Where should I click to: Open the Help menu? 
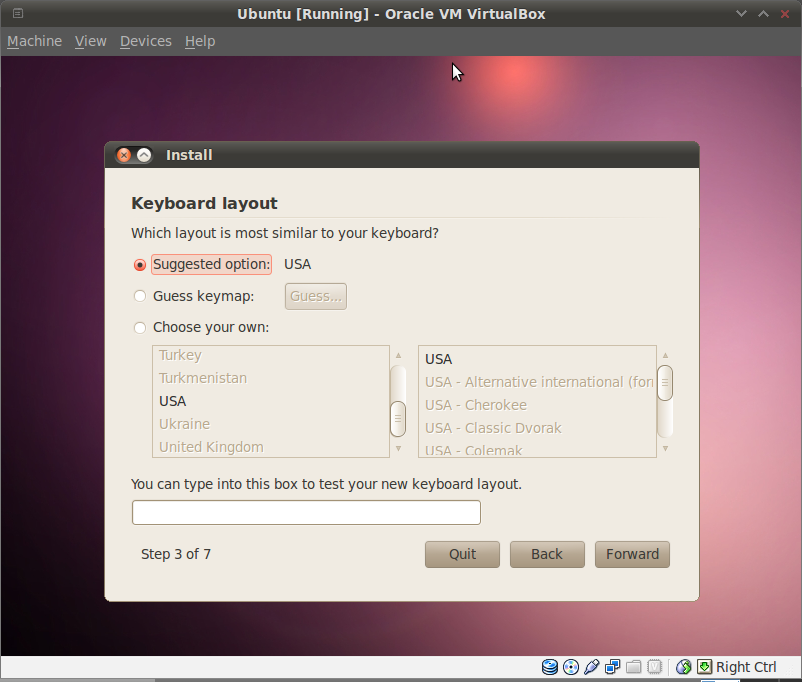click(200, 41)
